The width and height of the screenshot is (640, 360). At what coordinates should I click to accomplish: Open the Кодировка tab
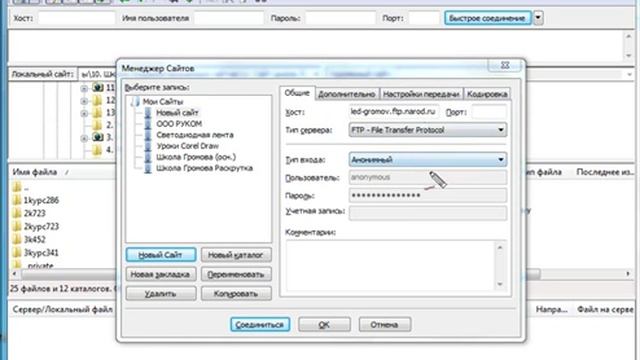(487, 94)
